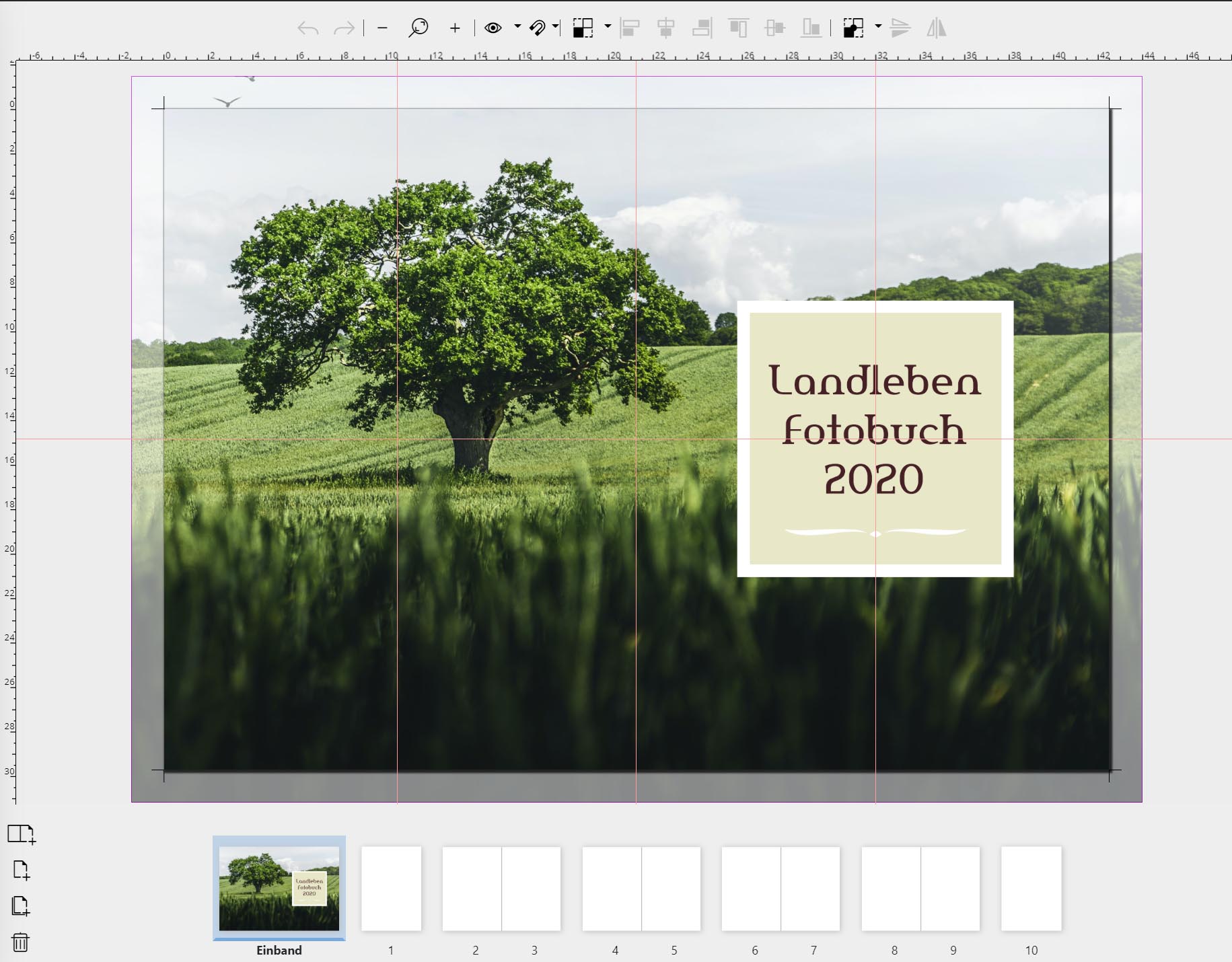
Task: Select pages 2-3 spread thumbnail
Action: coord(501,889)
